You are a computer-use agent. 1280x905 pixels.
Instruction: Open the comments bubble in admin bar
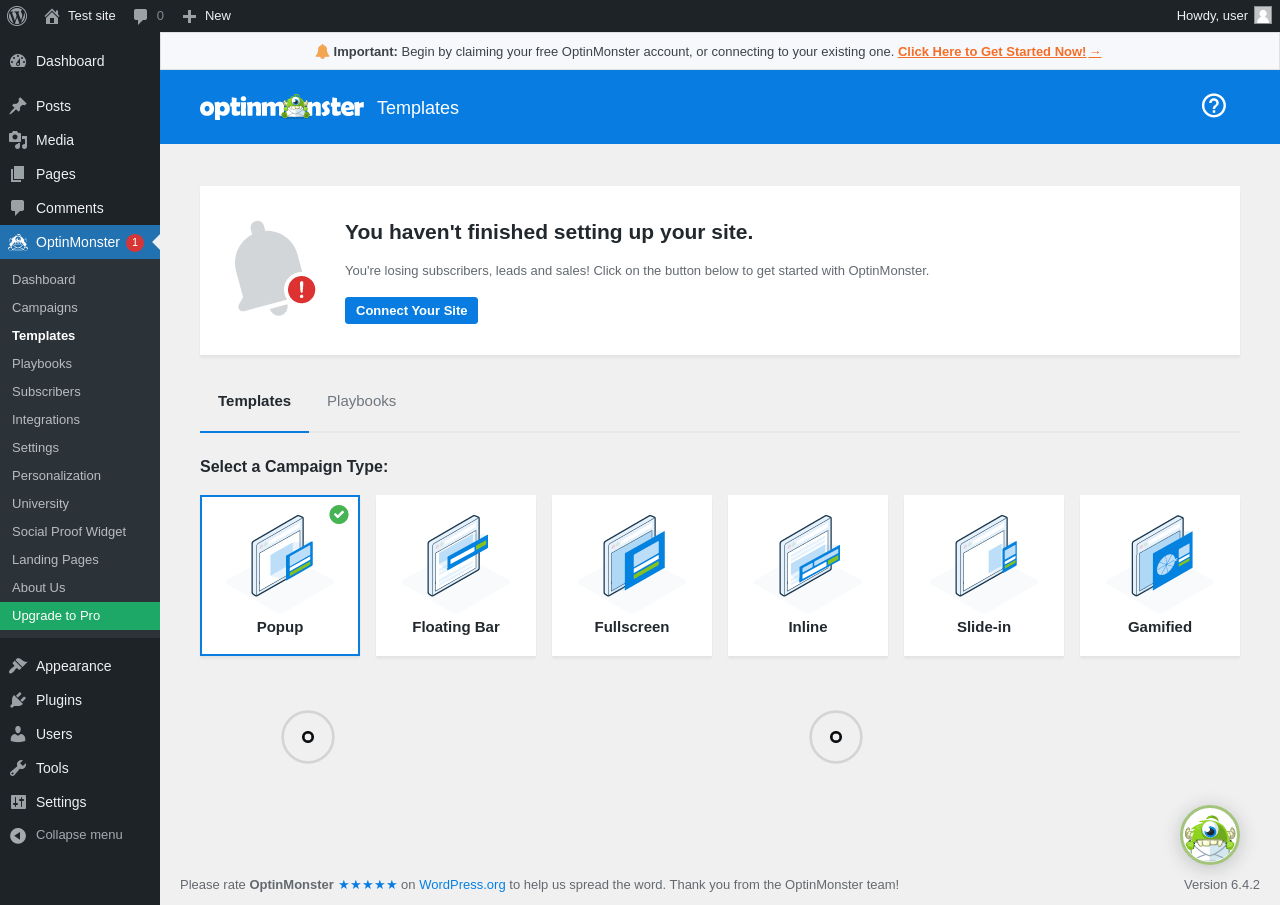[x=148, y=16]
